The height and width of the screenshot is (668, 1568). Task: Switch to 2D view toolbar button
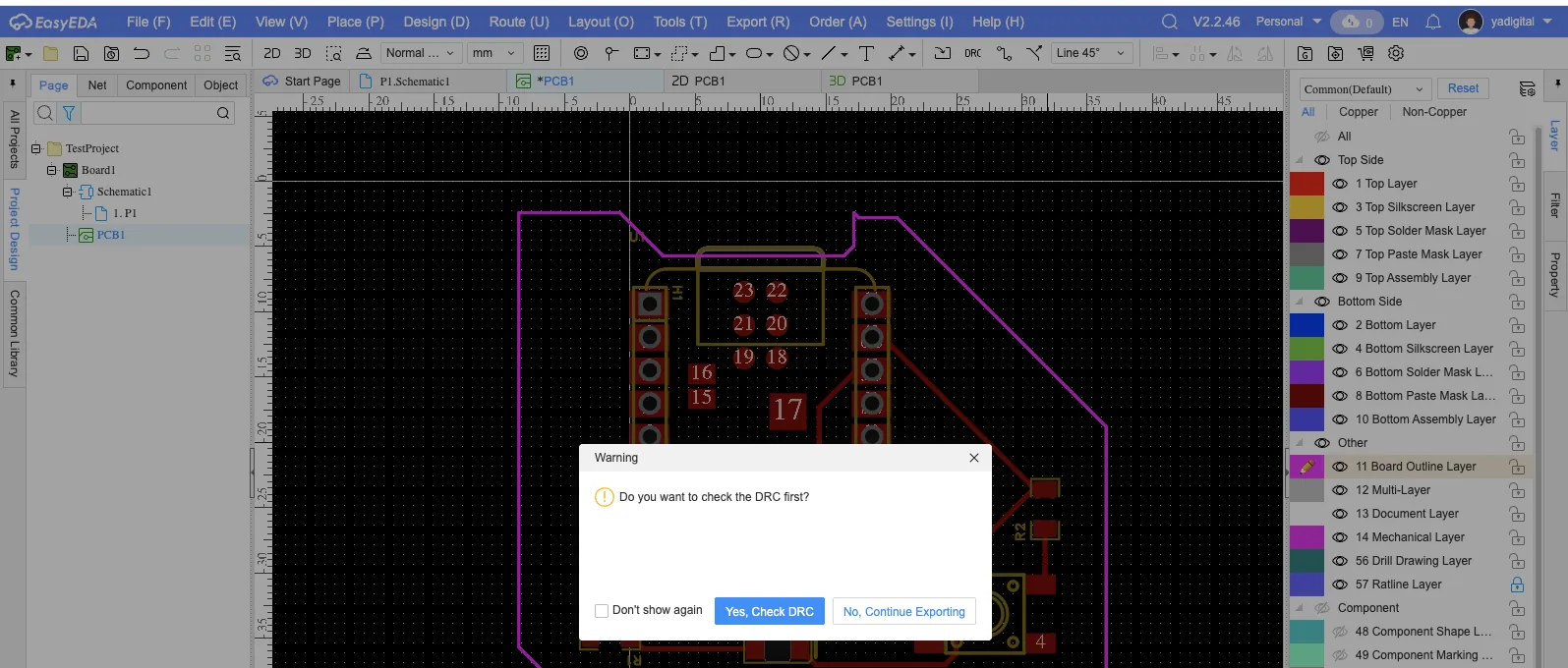pyautogui.click(x=272, y=53)
